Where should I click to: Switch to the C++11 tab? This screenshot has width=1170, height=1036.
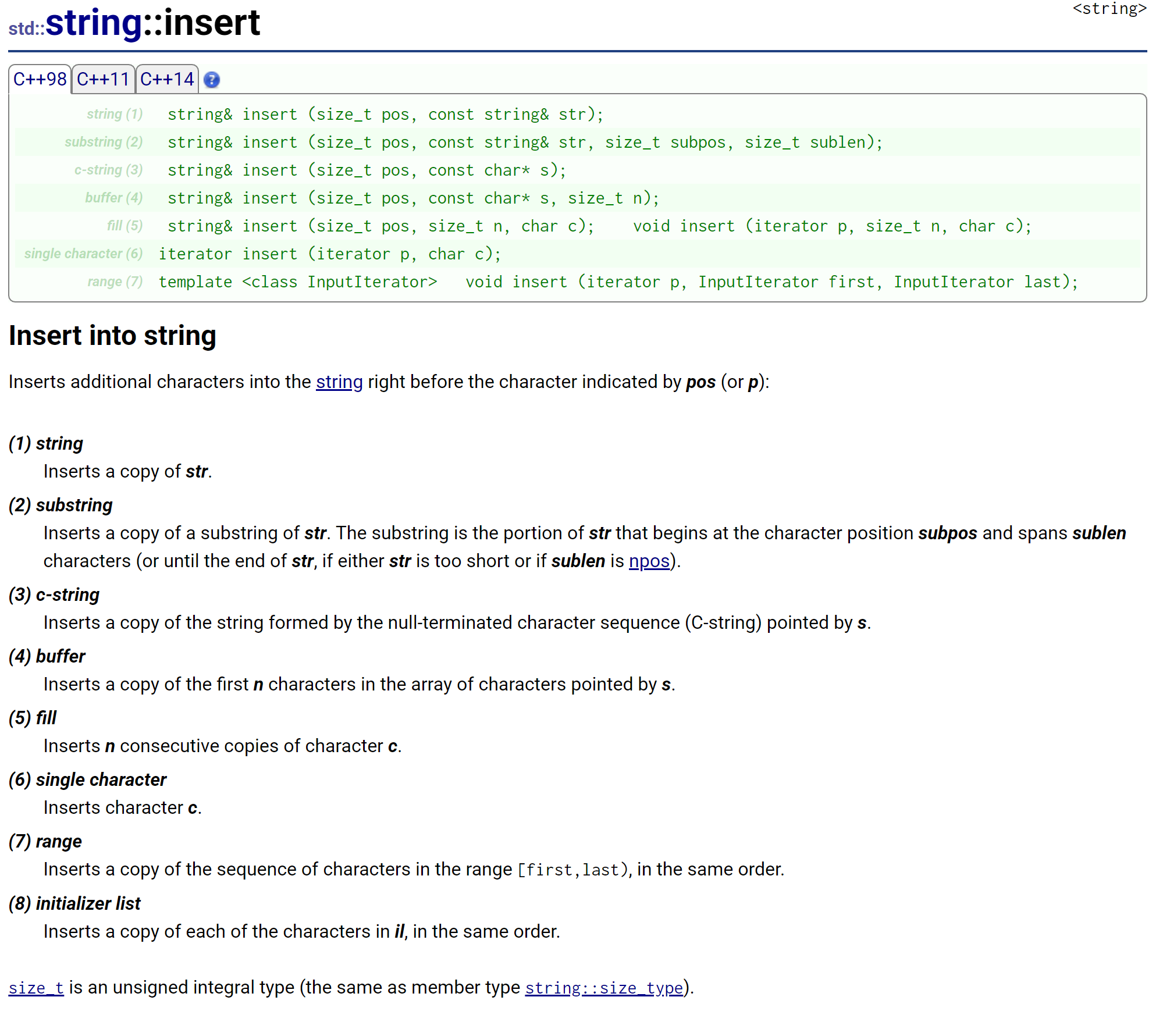[103, 79]
